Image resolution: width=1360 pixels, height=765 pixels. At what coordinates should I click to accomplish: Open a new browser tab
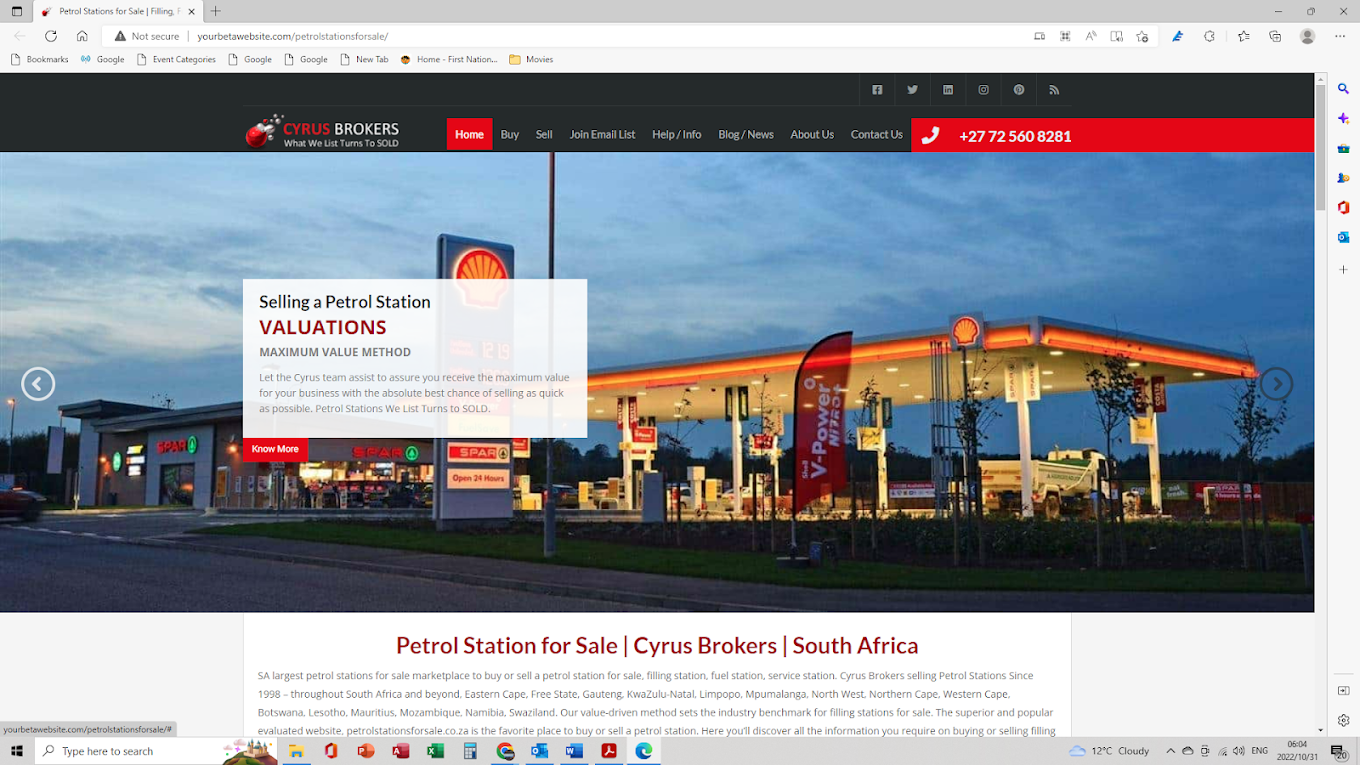[x=215, y=11]
